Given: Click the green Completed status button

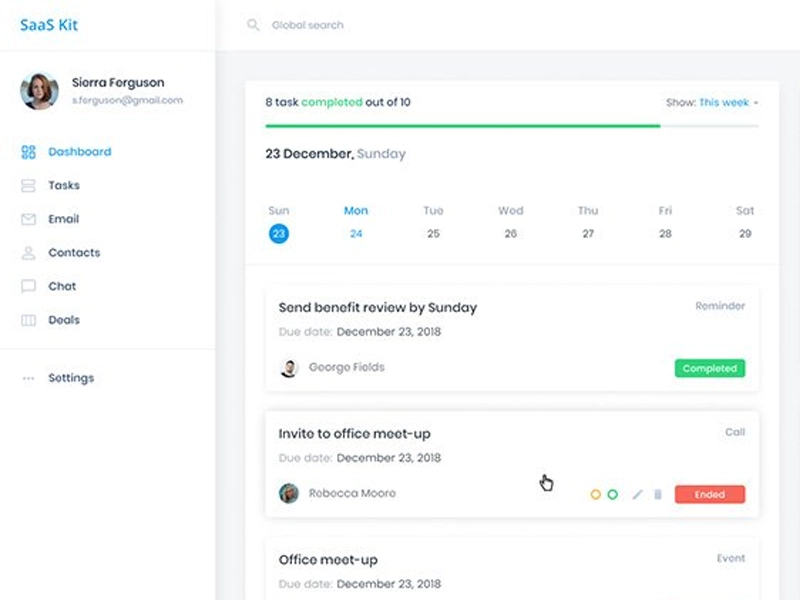Looking at the screenshot, I should tap(709, 368).
